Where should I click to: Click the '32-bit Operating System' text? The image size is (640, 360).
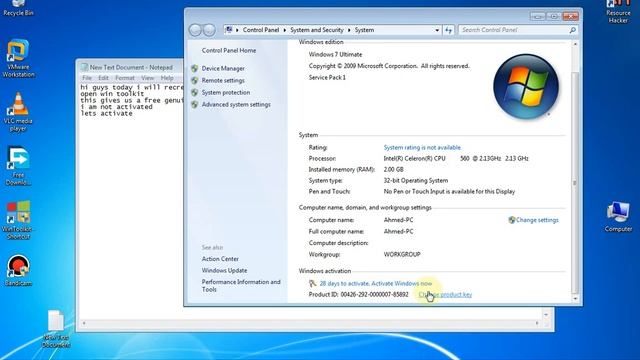pos(416,180)
